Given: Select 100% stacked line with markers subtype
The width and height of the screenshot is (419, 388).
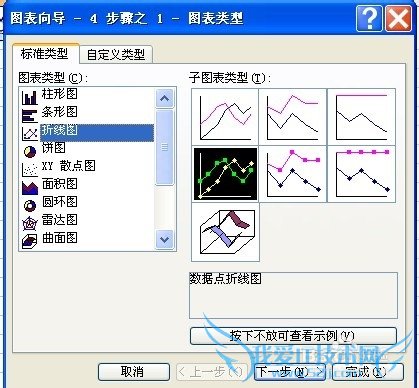Looking at the screenshot, I should 362,174.
